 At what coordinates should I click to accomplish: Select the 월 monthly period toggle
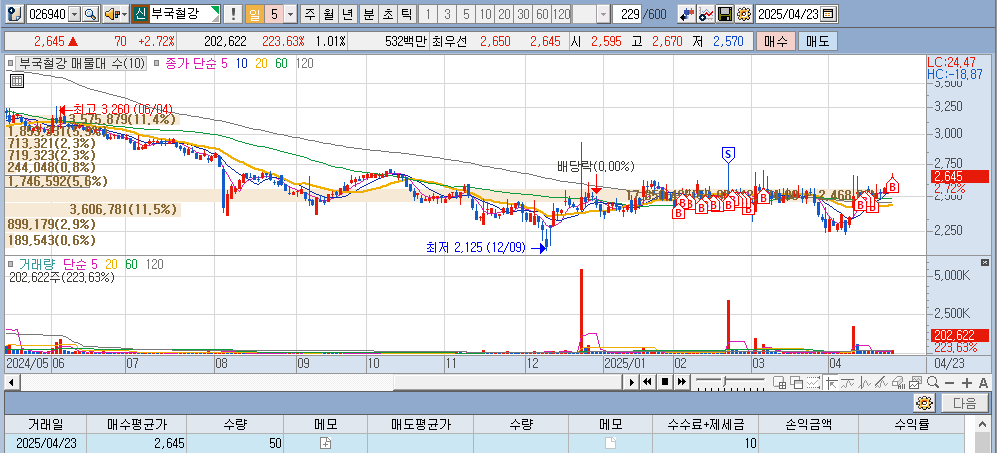click(328, 14)
